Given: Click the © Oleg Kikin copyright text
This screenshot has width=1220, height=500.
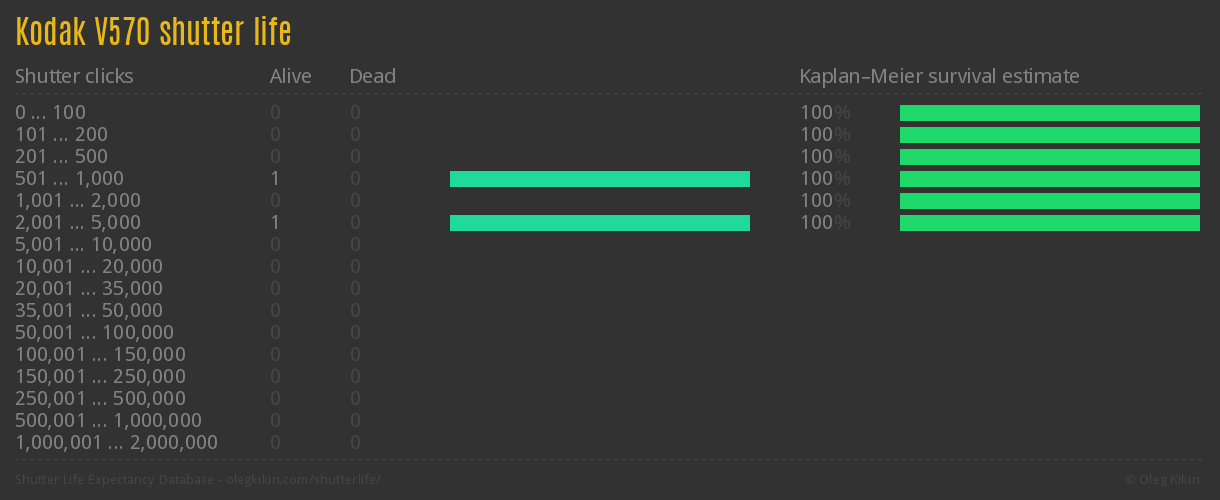Looking at the screenshot, I should coord(1163,480).
